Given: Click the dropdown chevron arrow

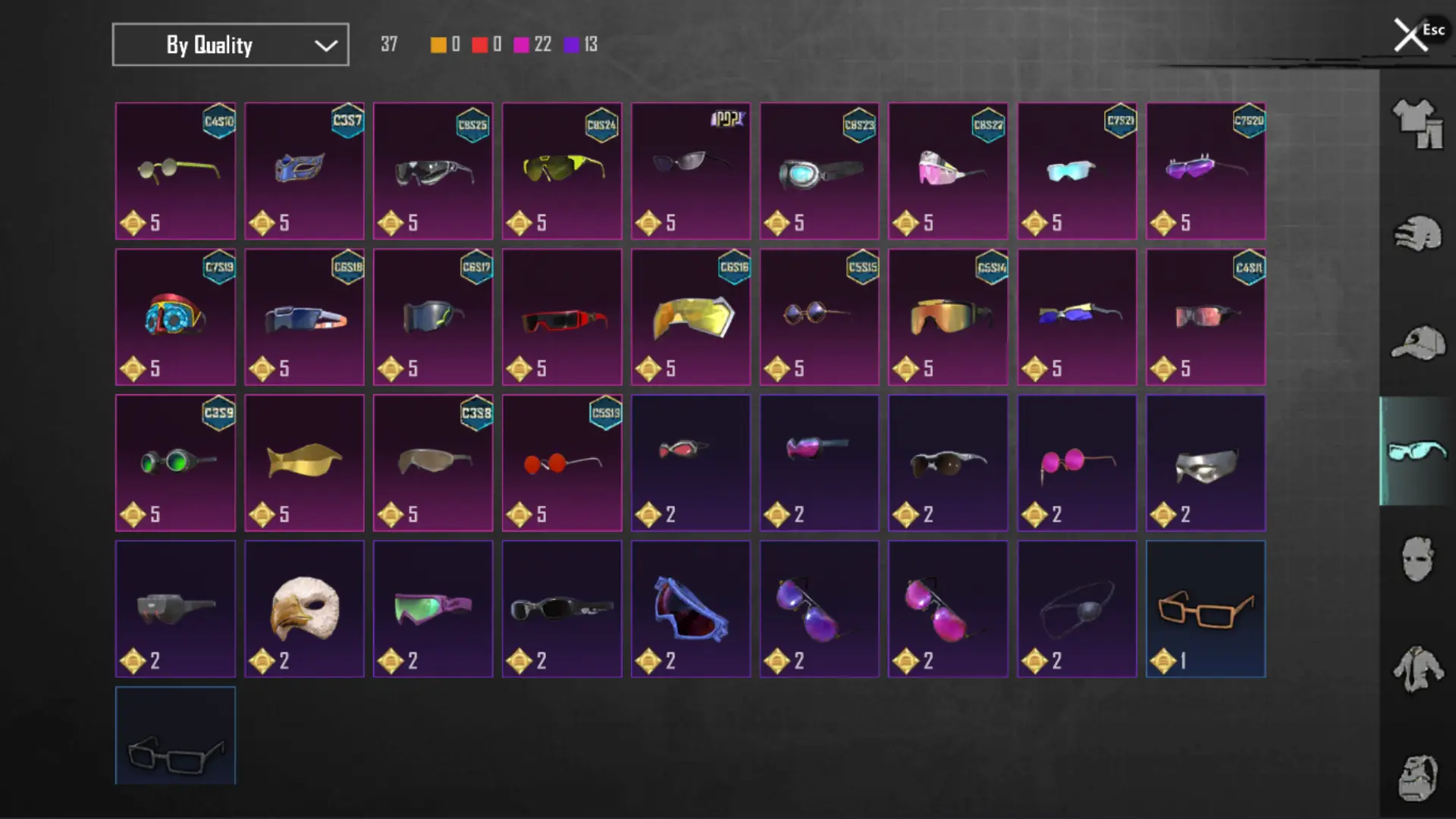Looking at the screenshot, I should point(326,45).
